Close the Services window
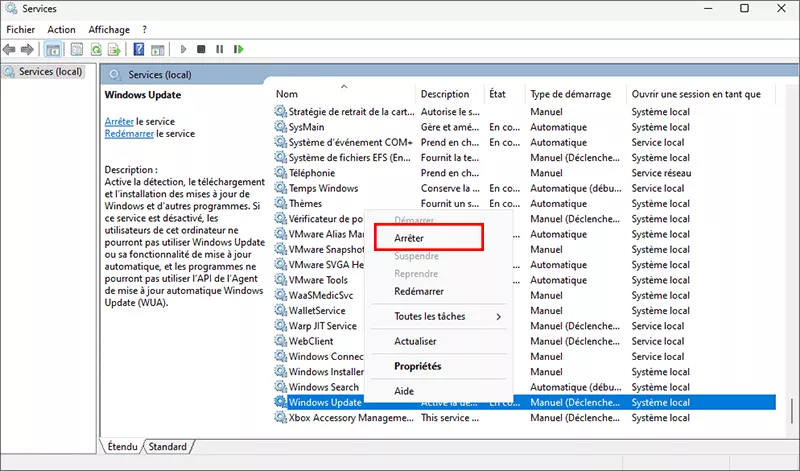The image size is (800, 471). 781,8
